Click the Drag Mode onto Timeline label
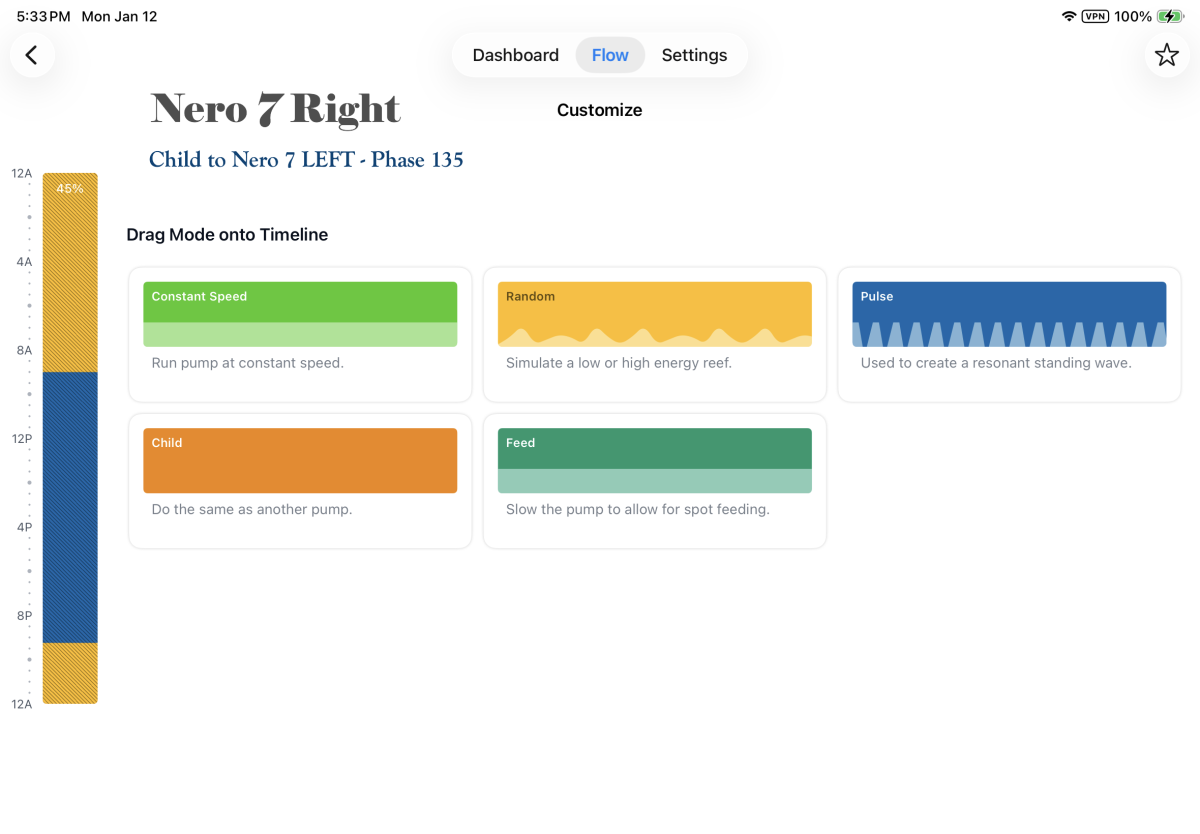 [x=227, y=235]
